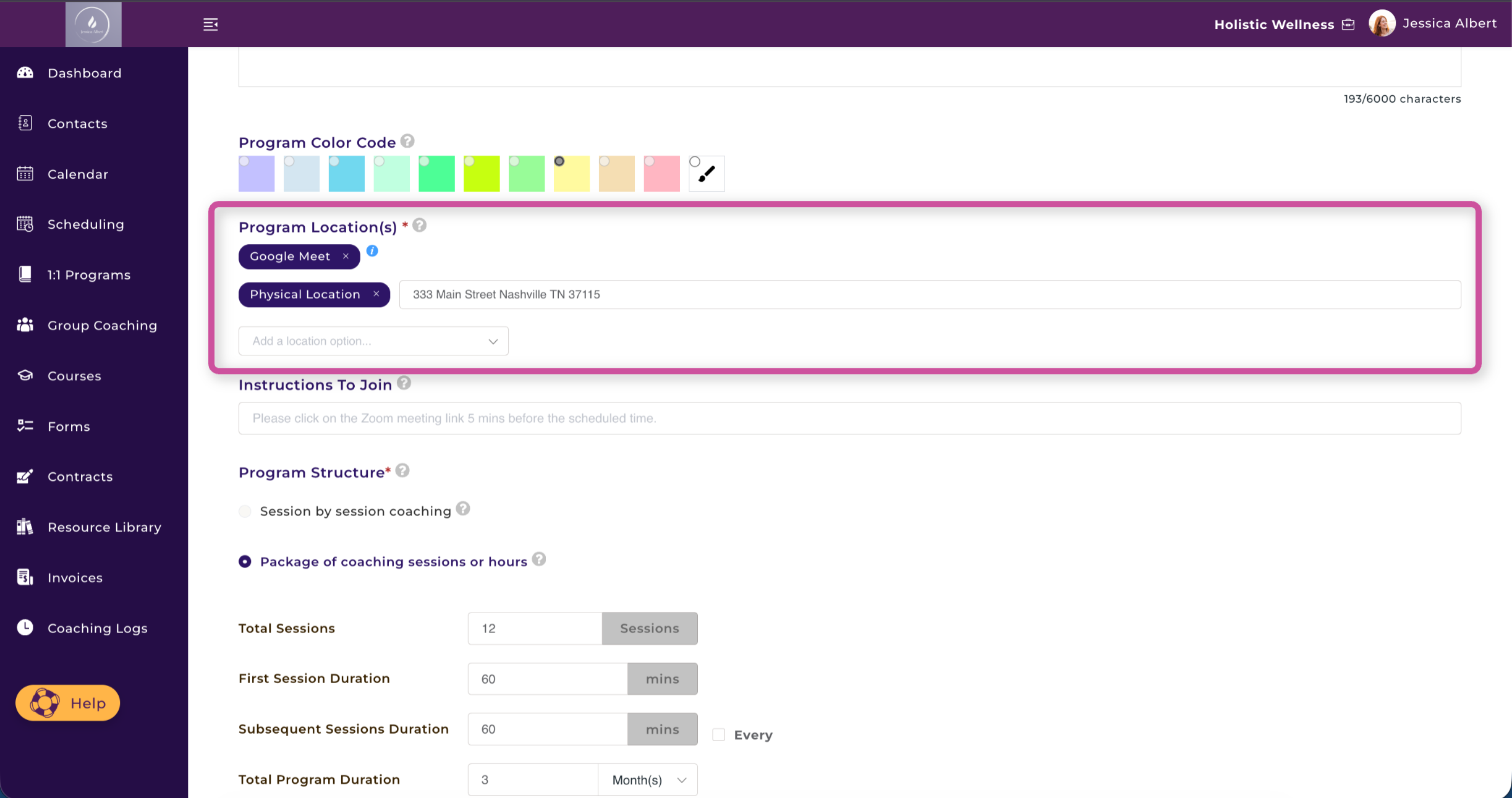Remove the Google Meet location tag

click(346, 257)
